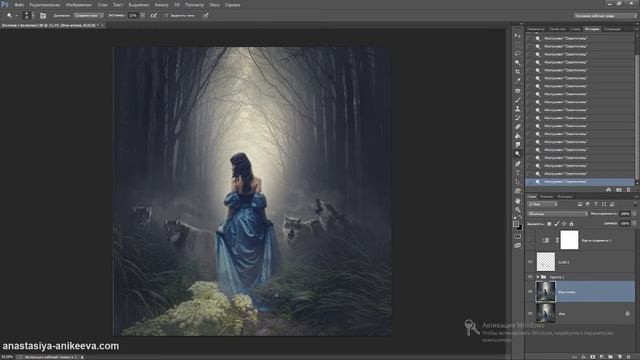Screen dimensions: 640x360
Task: Create new snapshot camera icon
Action: pos(619,189)
